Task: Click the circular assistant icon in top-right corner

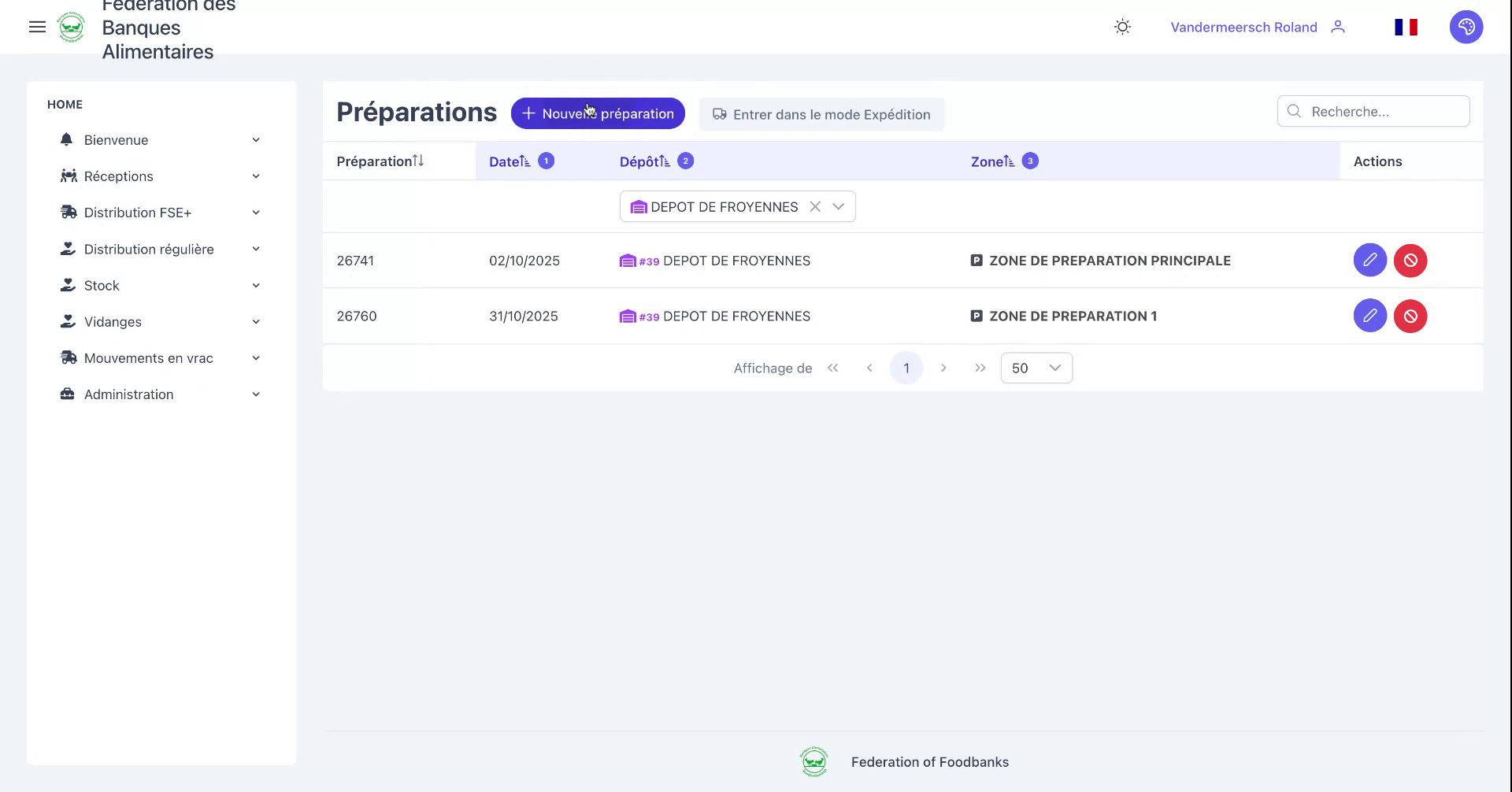Action: [x=1466, y=26]
